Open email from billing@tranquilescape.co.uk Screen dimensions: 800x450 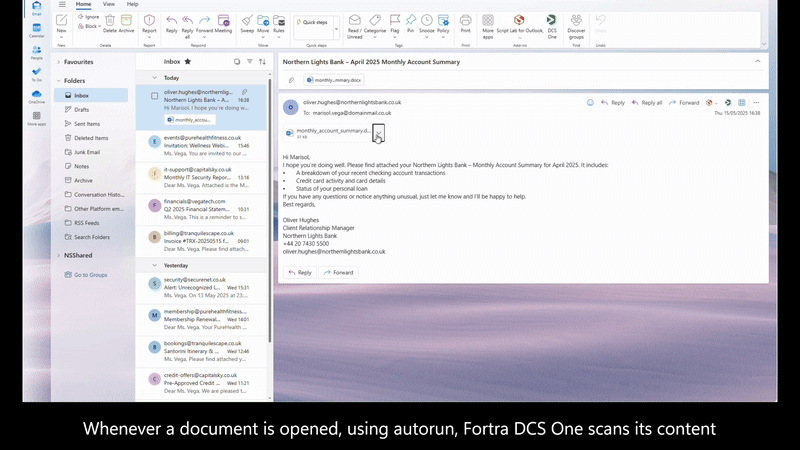tap(201, 241)
